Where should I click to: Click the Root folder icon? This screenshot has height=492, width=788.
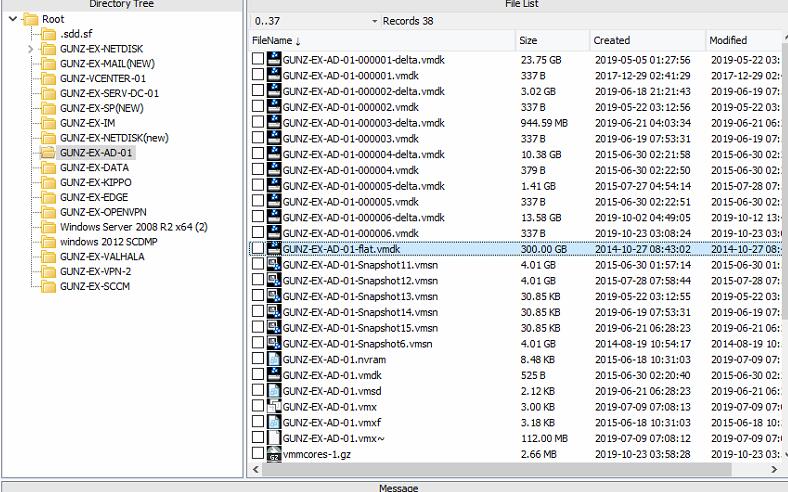point(30,19)
